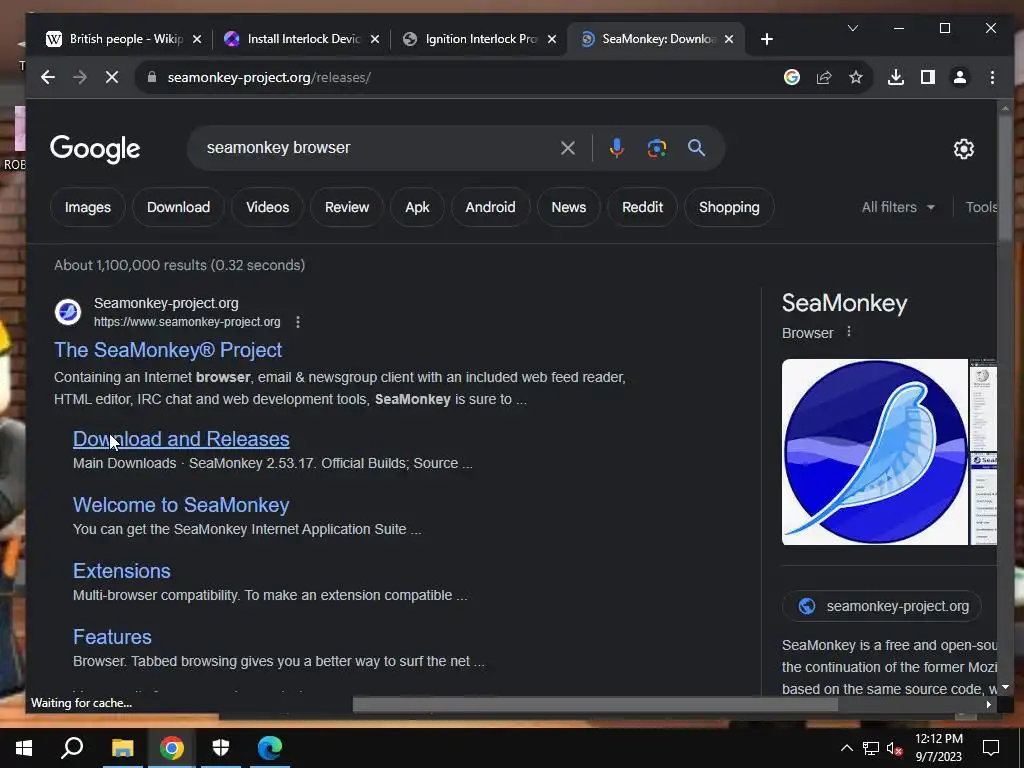This screenshot has width=1024, height=768.
Task: Open Chrome downloads icon
Action: (x=896, y=77)
